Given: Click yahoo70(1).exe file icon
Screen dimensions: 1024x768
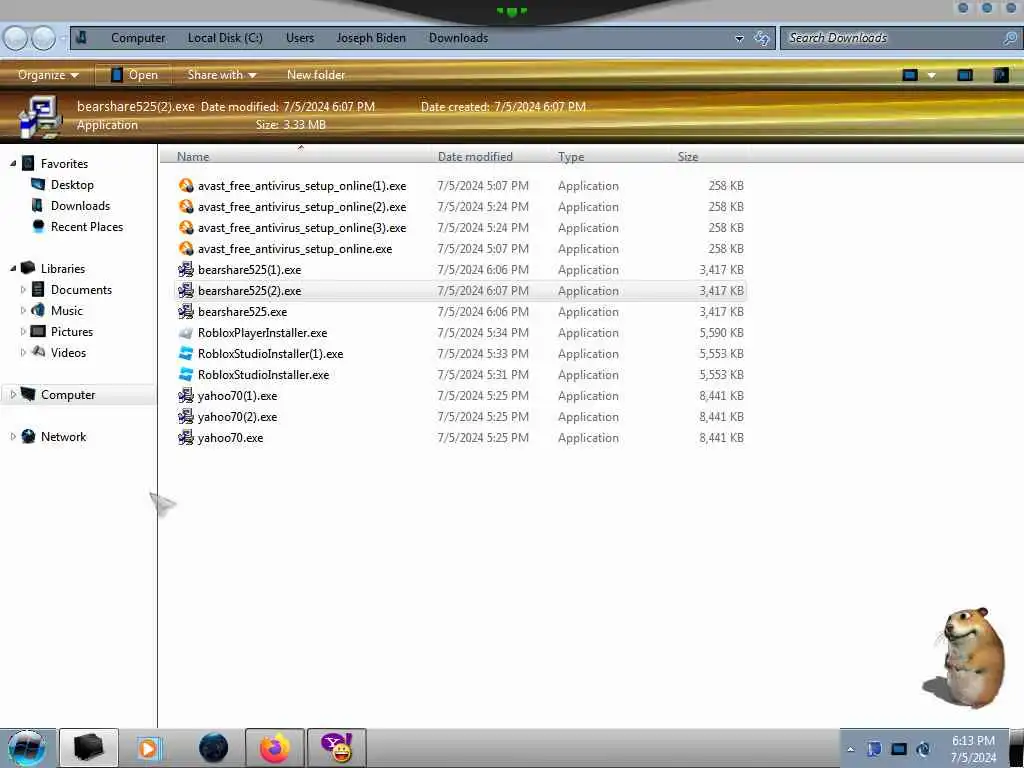Looking at the screenshot, I should [186, 396].
